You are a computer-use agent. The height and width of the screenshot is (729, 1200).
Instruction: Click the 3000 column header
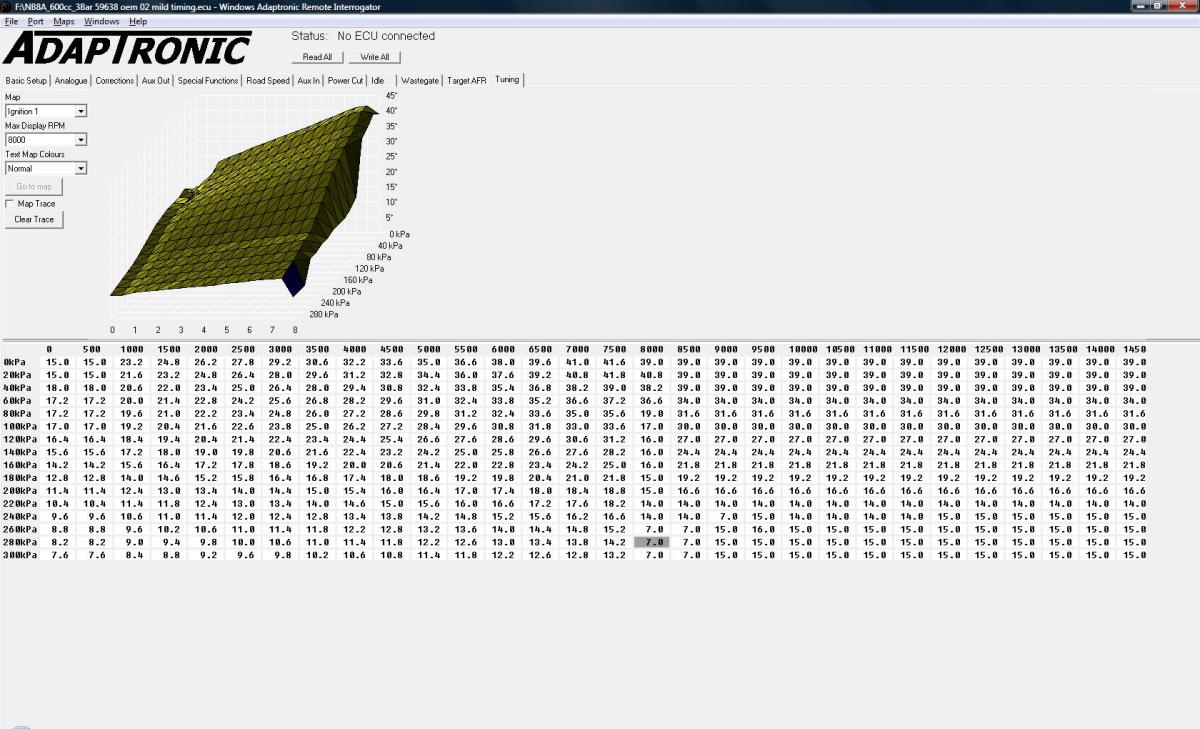pos(281,349)
